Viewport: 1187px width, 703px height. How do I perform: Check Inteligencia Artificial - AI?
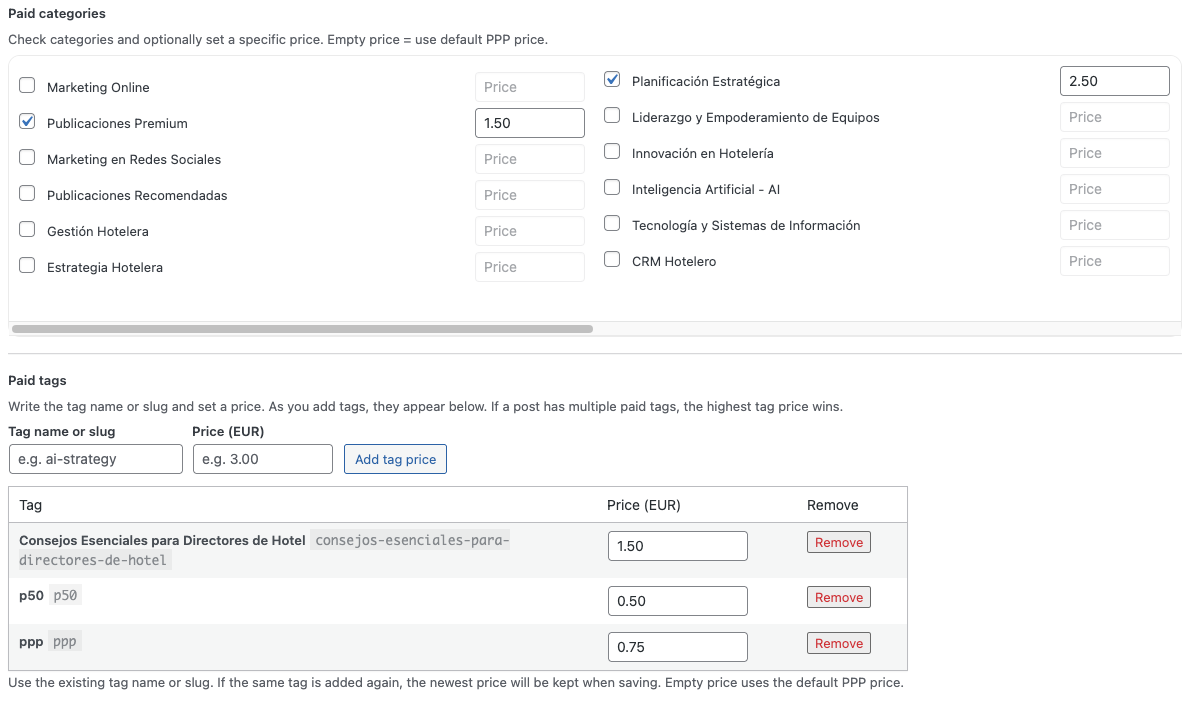pyautogui.click(x=611, y=187)
